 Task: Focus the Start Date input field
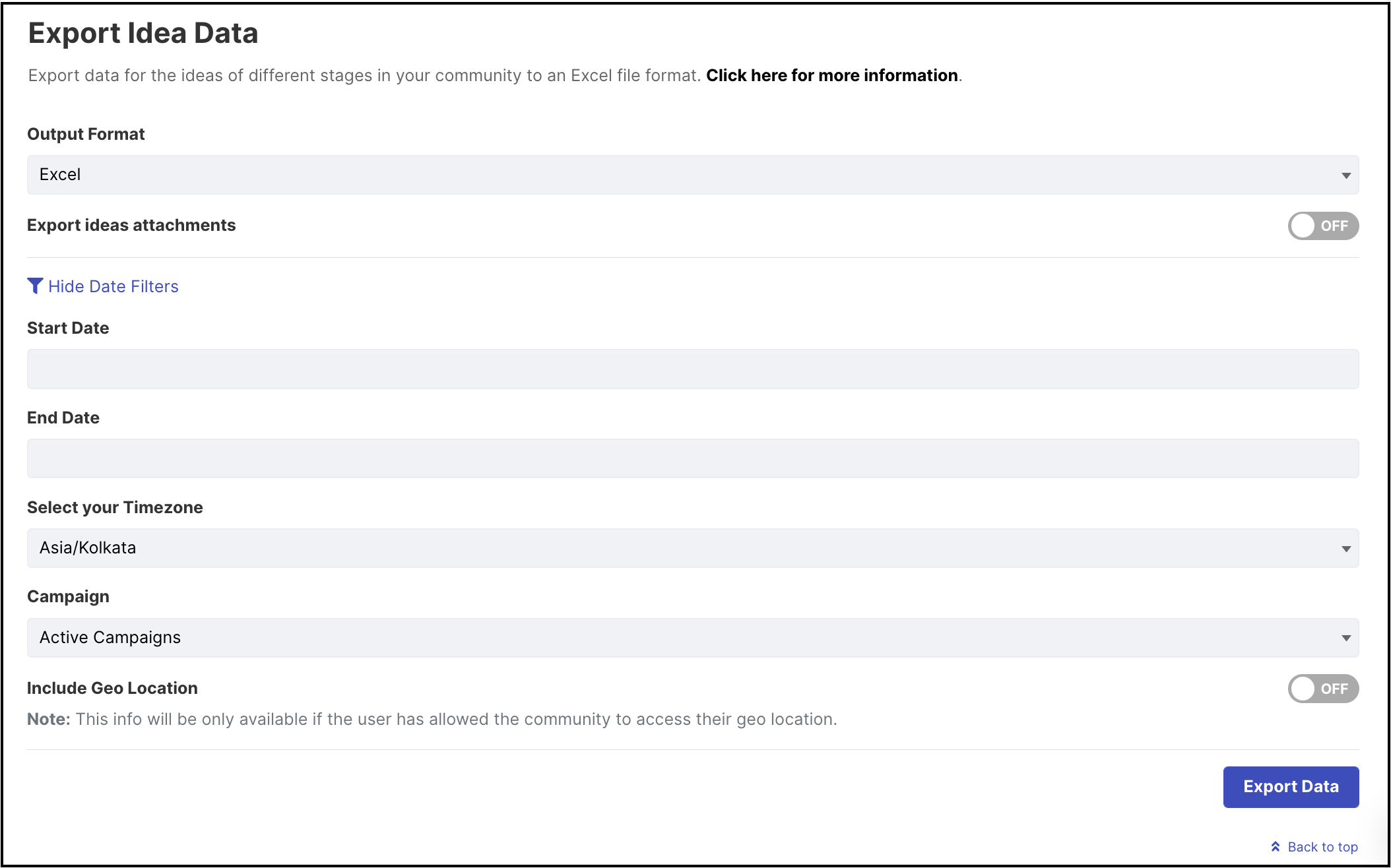click(x=693, y=369)
